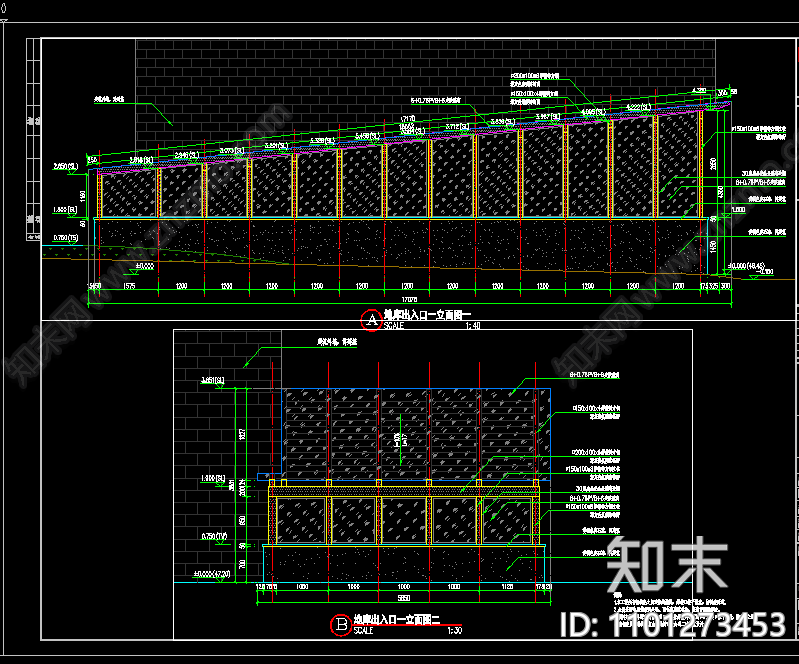Select the "2.650 (SL)" elevation label

[66, 166]
